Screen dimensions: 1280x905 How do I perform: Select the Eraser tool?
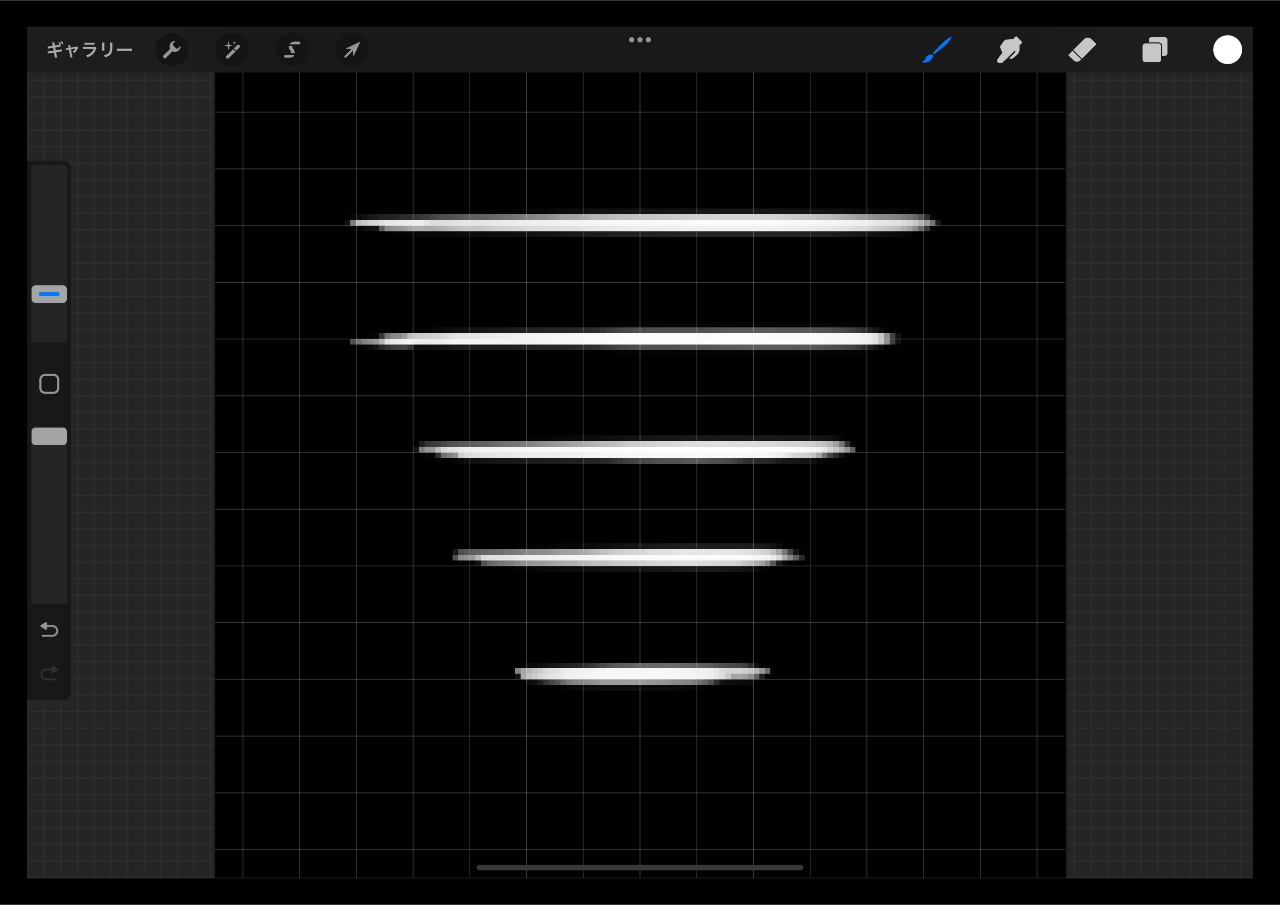(x=1082, y=50)
